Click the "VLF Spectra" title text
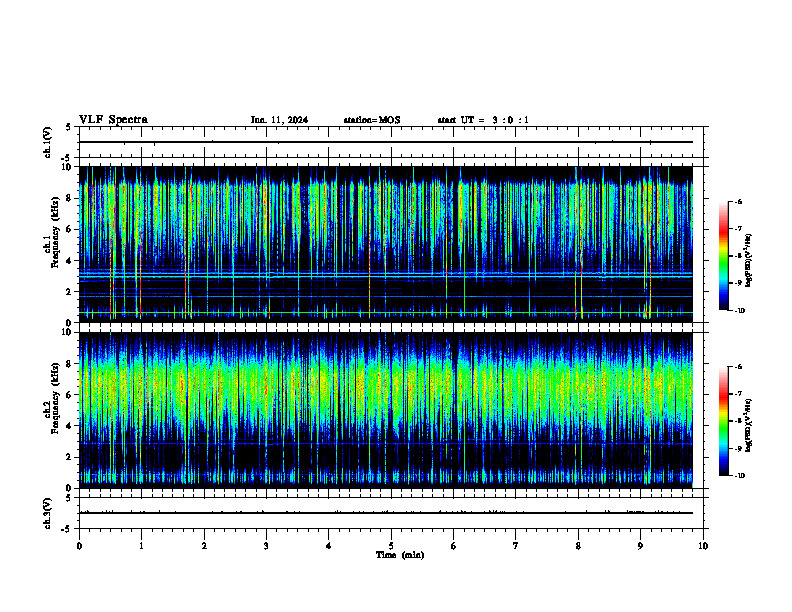 (113, 120)
